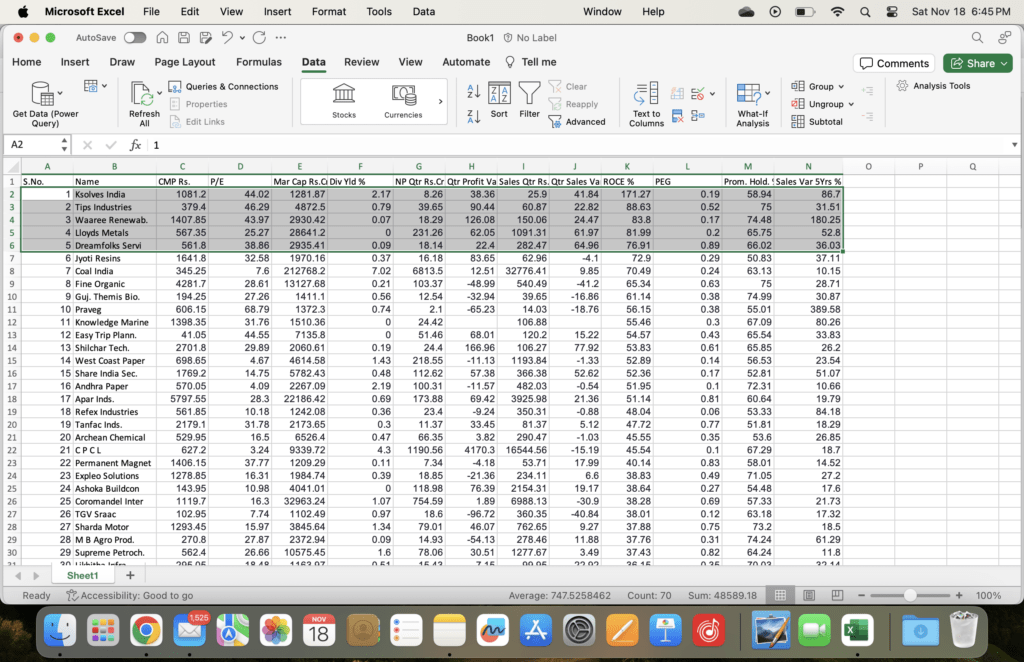
Task: Select row 15 header
Action: 11,360
